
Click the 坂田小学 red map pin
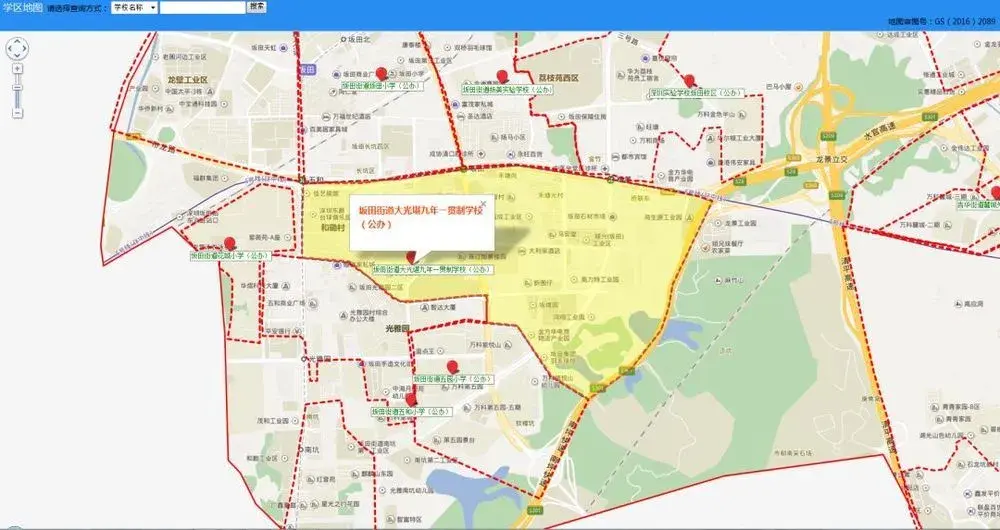click(x=381, y=74)
